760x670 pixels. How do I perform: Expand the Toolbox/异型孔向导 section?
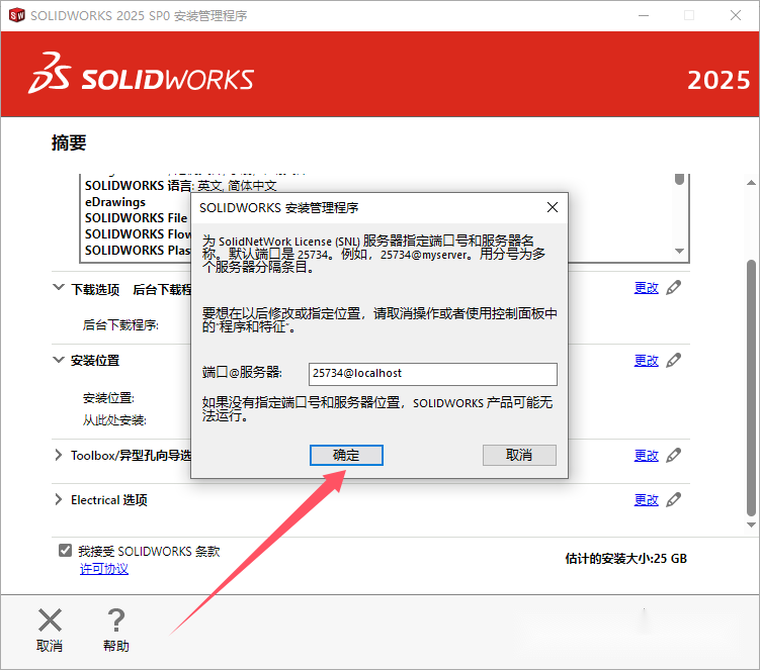[58, 456]
